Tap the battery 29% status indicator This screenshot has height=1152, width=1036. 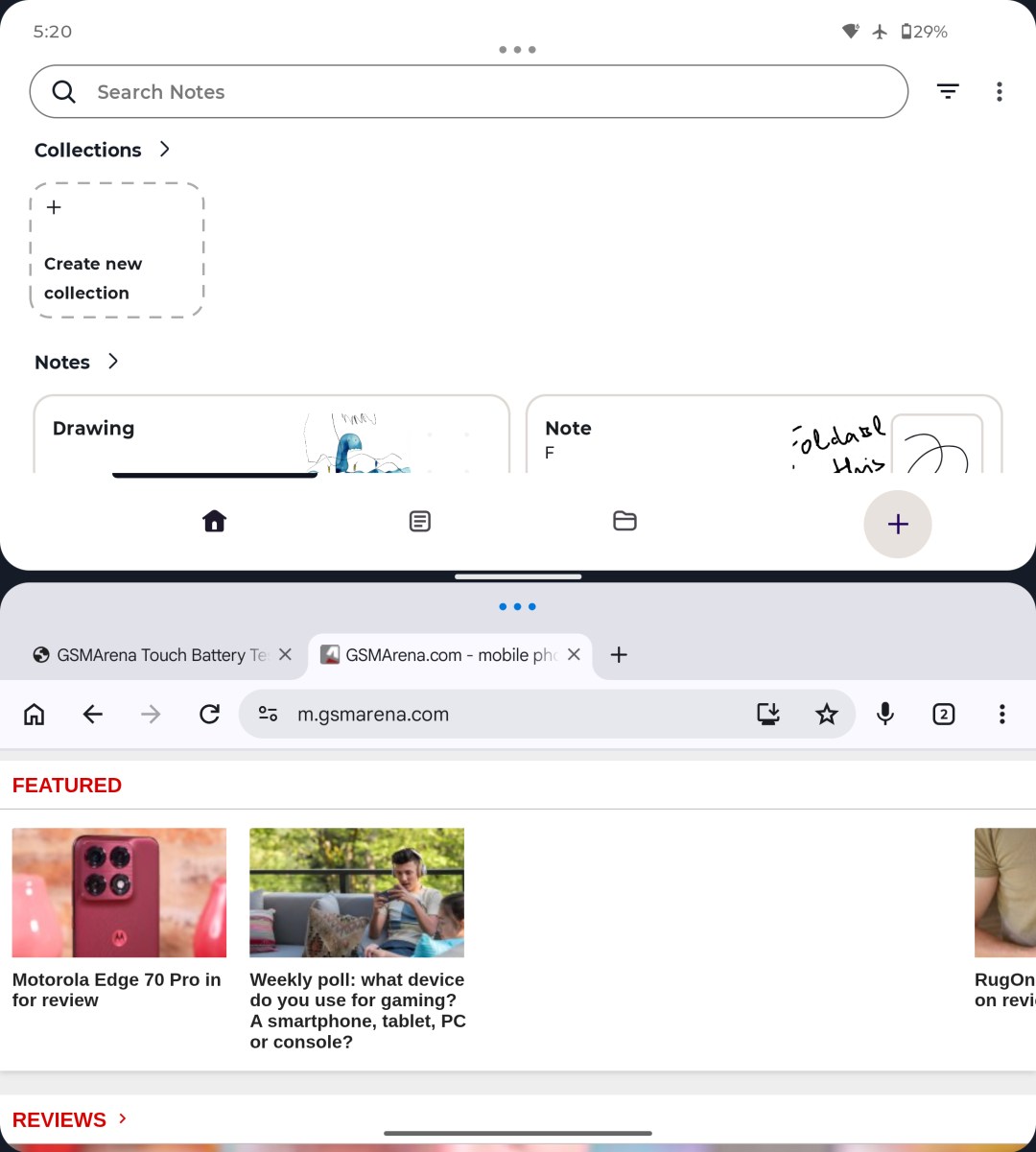tap(924, 32)
